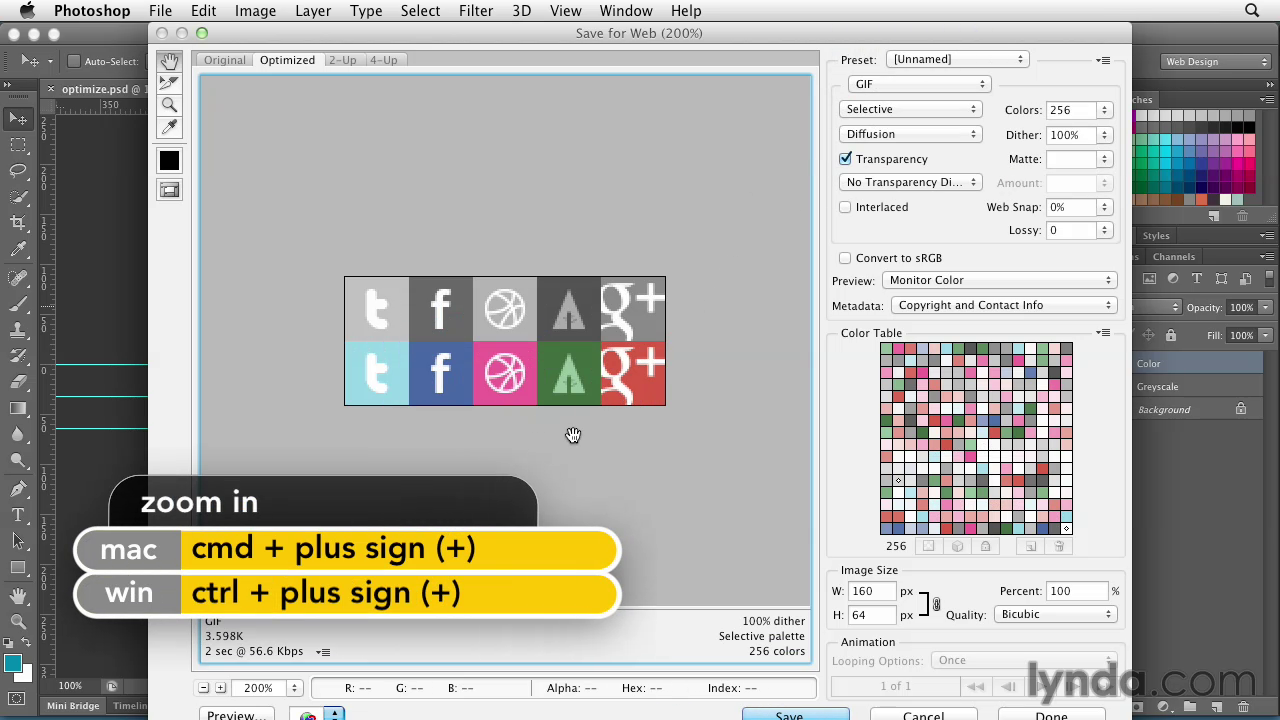Image resolution: width=1280 pixels, height=720 pixels.
Task: Select the Path Selection tool
Action: [x=18, y=541]
